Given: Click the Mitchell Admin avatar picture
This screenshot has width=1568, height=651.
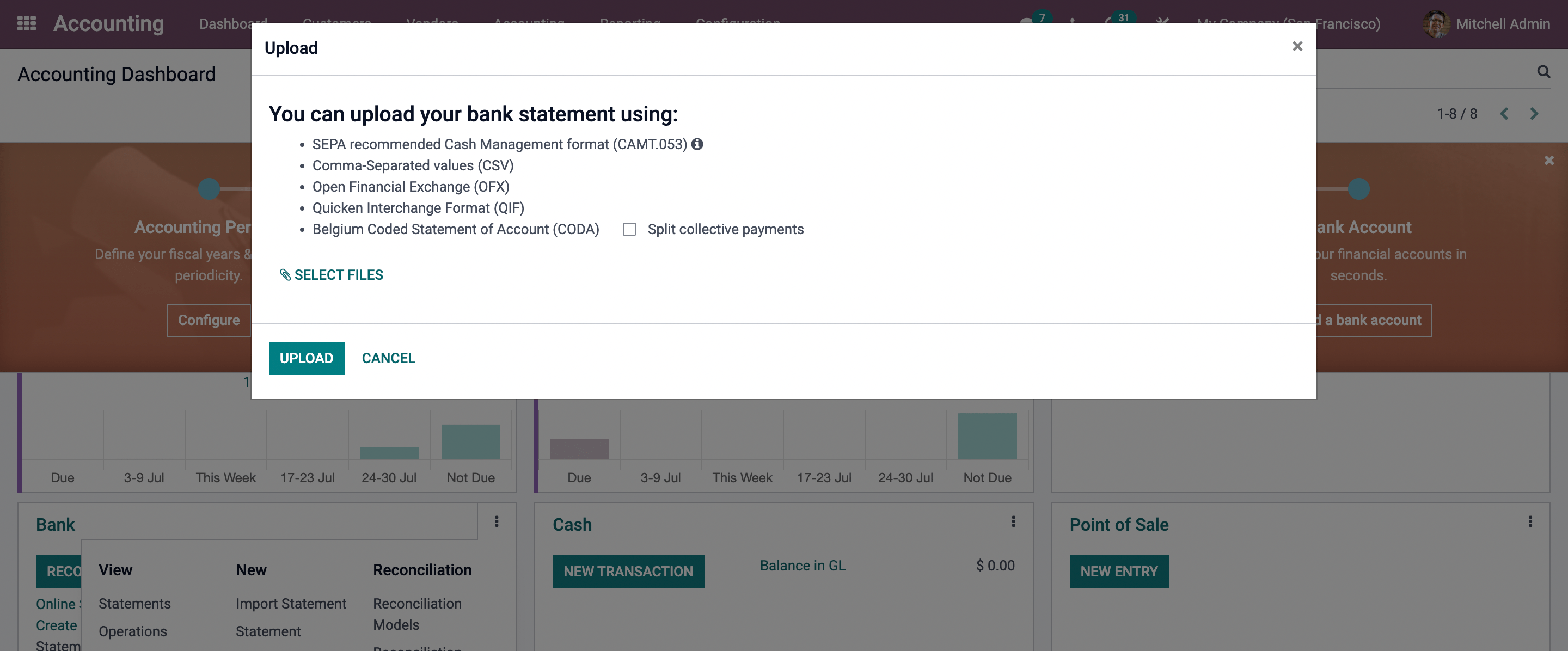Looking at the screenshot, I should pyautogui.click(x=1435, y=24).
